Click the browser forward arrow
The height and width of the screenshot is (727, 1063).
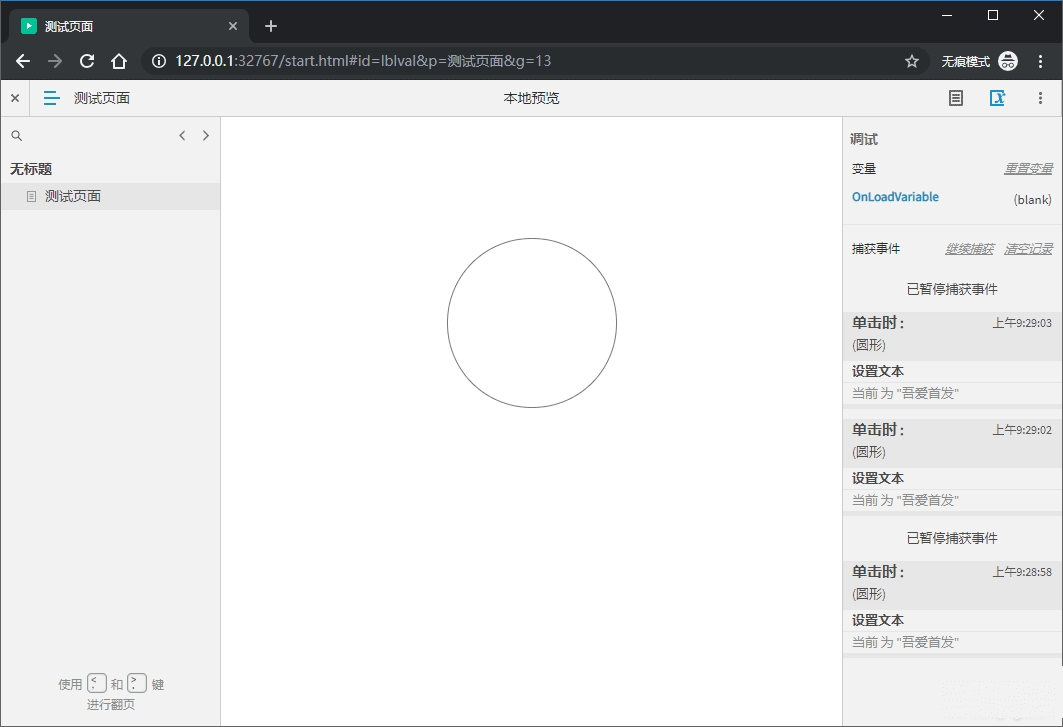pyautogui.click(x=55, y=61)
